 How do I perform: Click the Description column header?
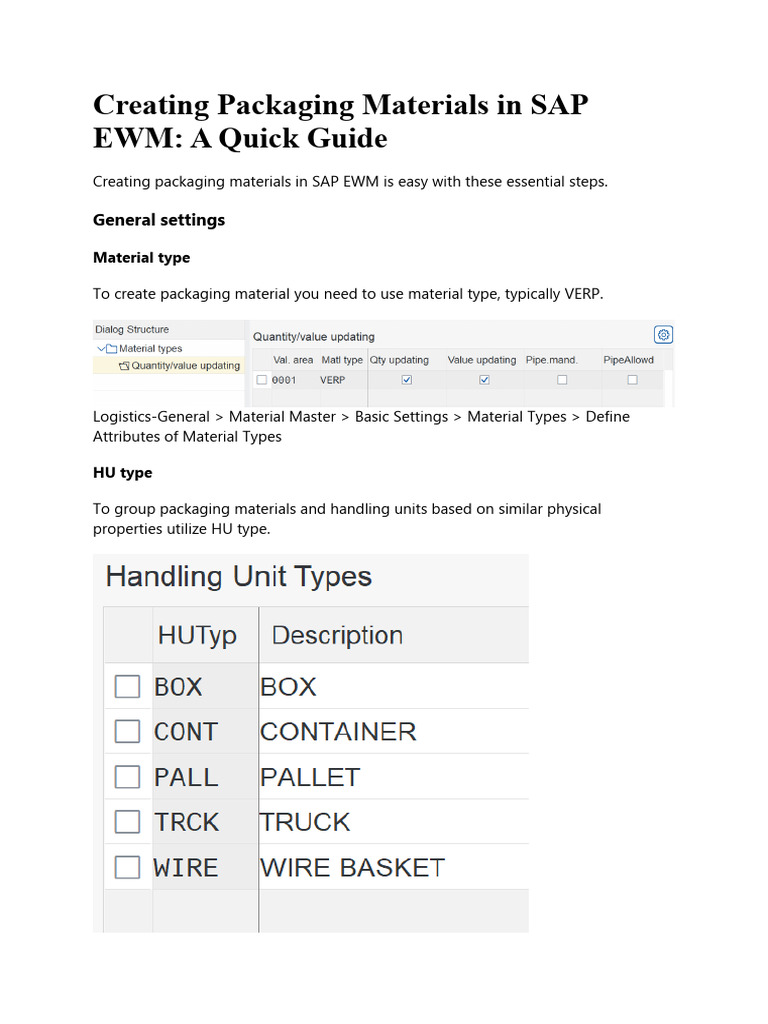[337, 635]
